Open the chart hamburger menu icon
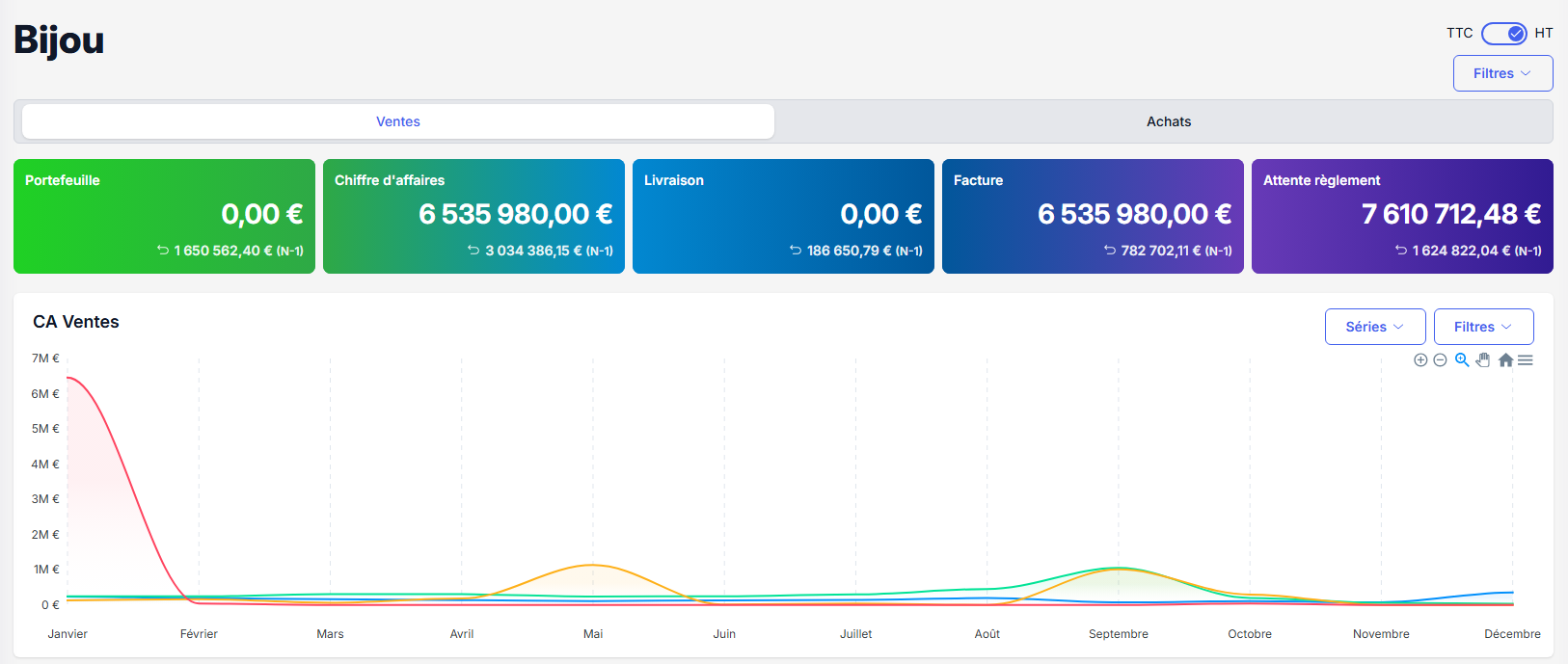The height and width of the screenshot is (664, 1568). (x=1526, y=360)
